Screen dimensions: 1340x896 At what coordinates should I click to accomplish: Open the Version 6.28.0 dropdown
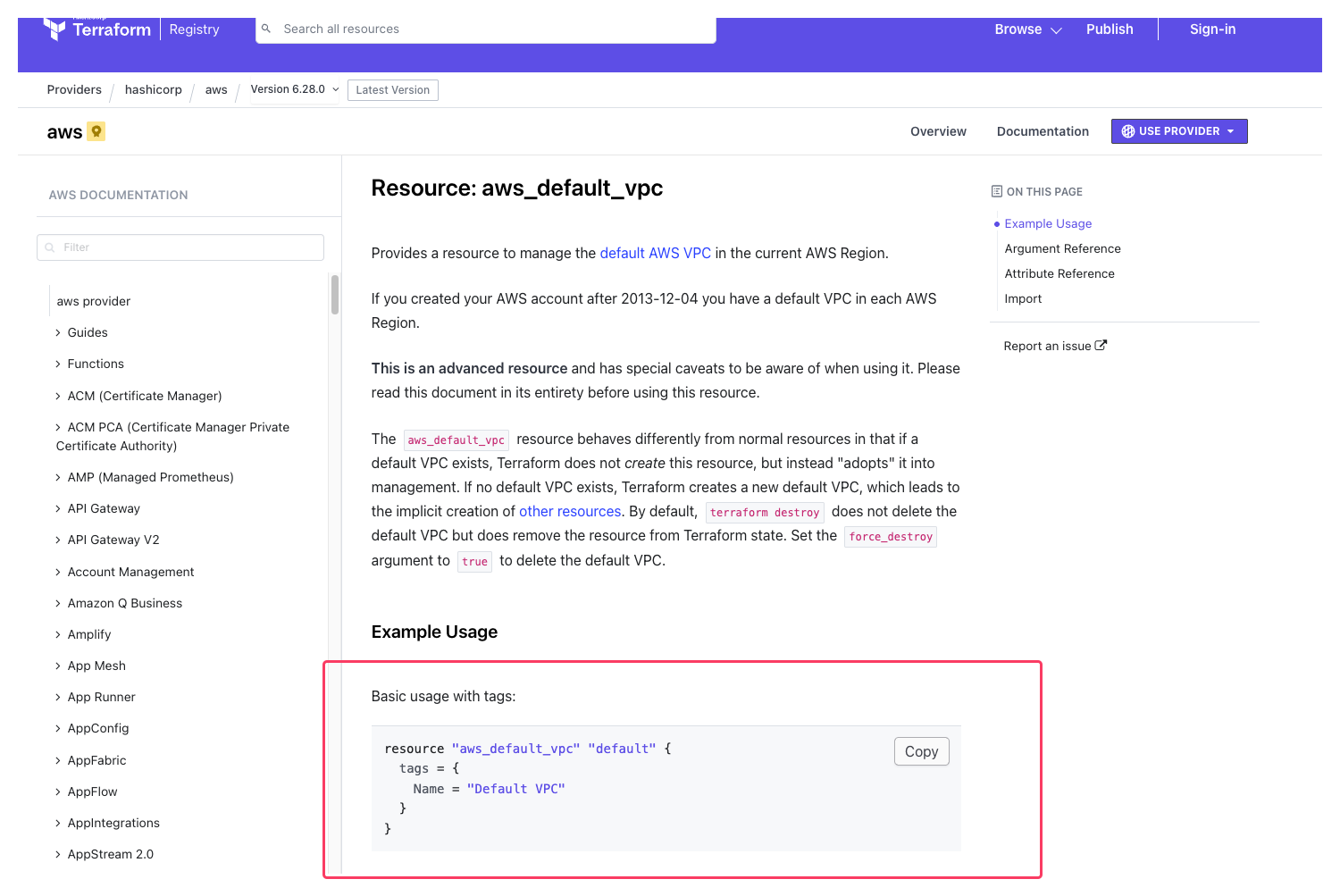[293, 89]
